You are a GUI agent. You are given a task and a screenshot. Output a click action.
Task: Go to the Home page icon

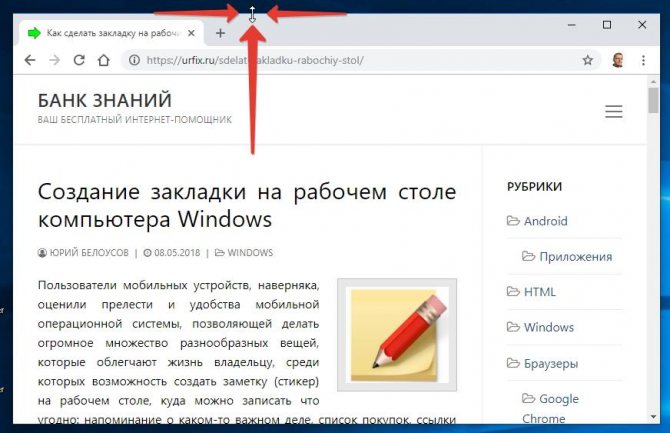click(103, 60)
